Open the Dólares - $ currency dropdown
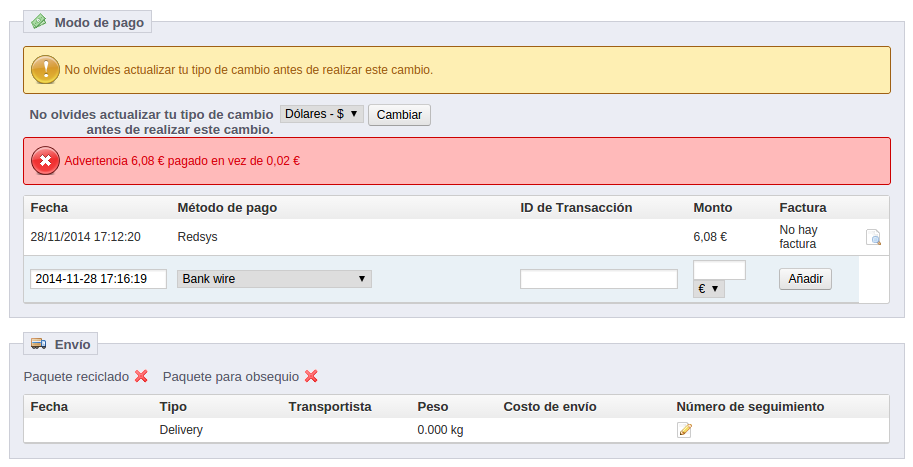The height and width of the screenshot is (467, 913). pyautogui.click(x=321, y=114)
